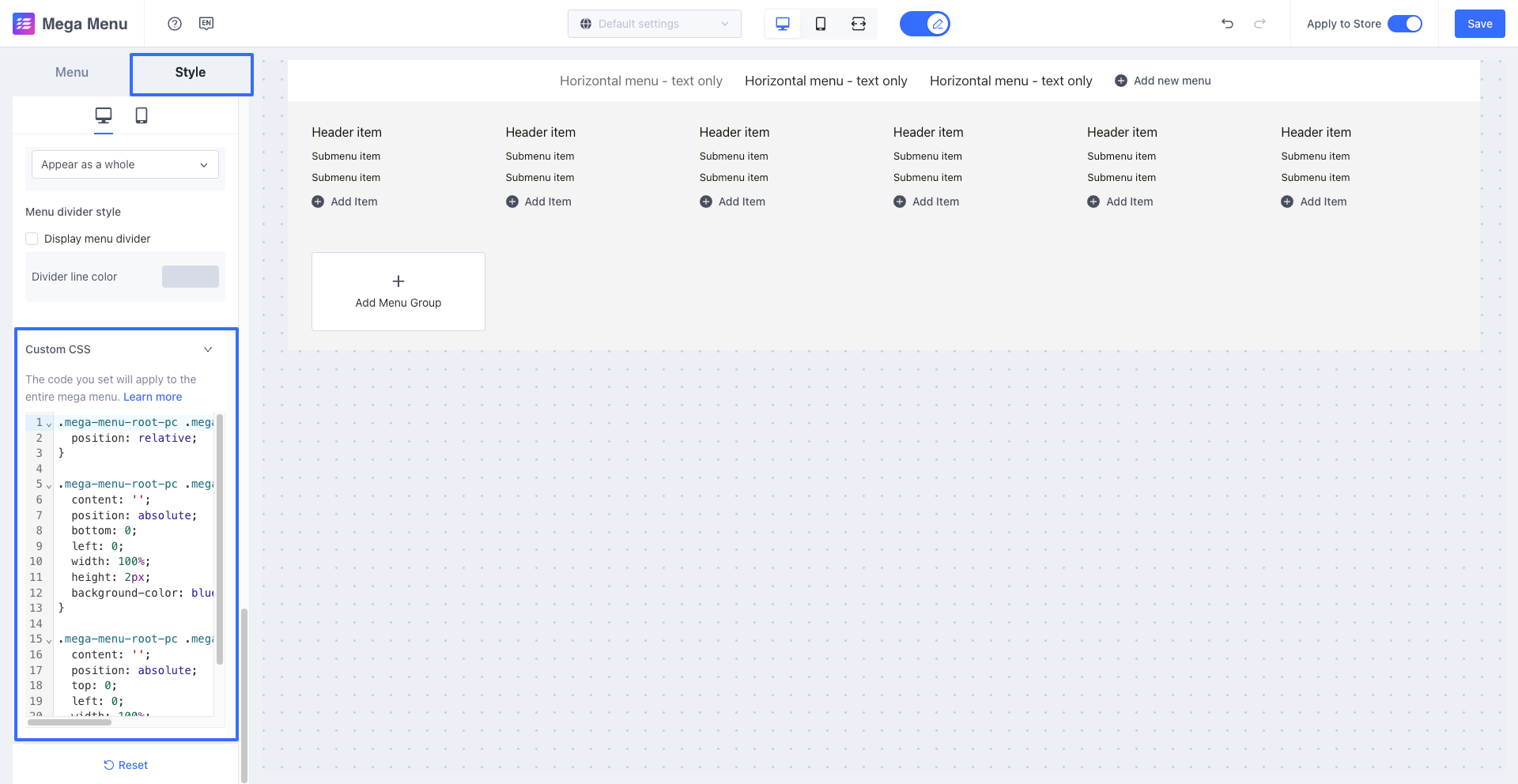Toggle the Apply to Store switch

(1404, 24)
